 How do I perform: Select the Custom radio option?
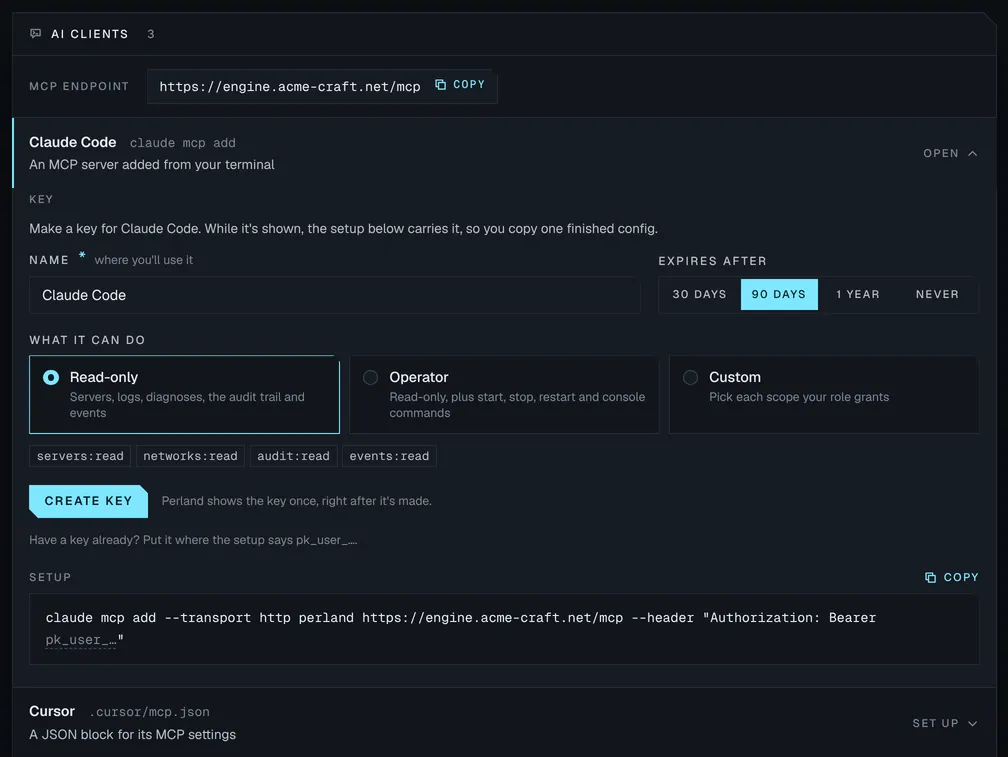tap(690, 377)
